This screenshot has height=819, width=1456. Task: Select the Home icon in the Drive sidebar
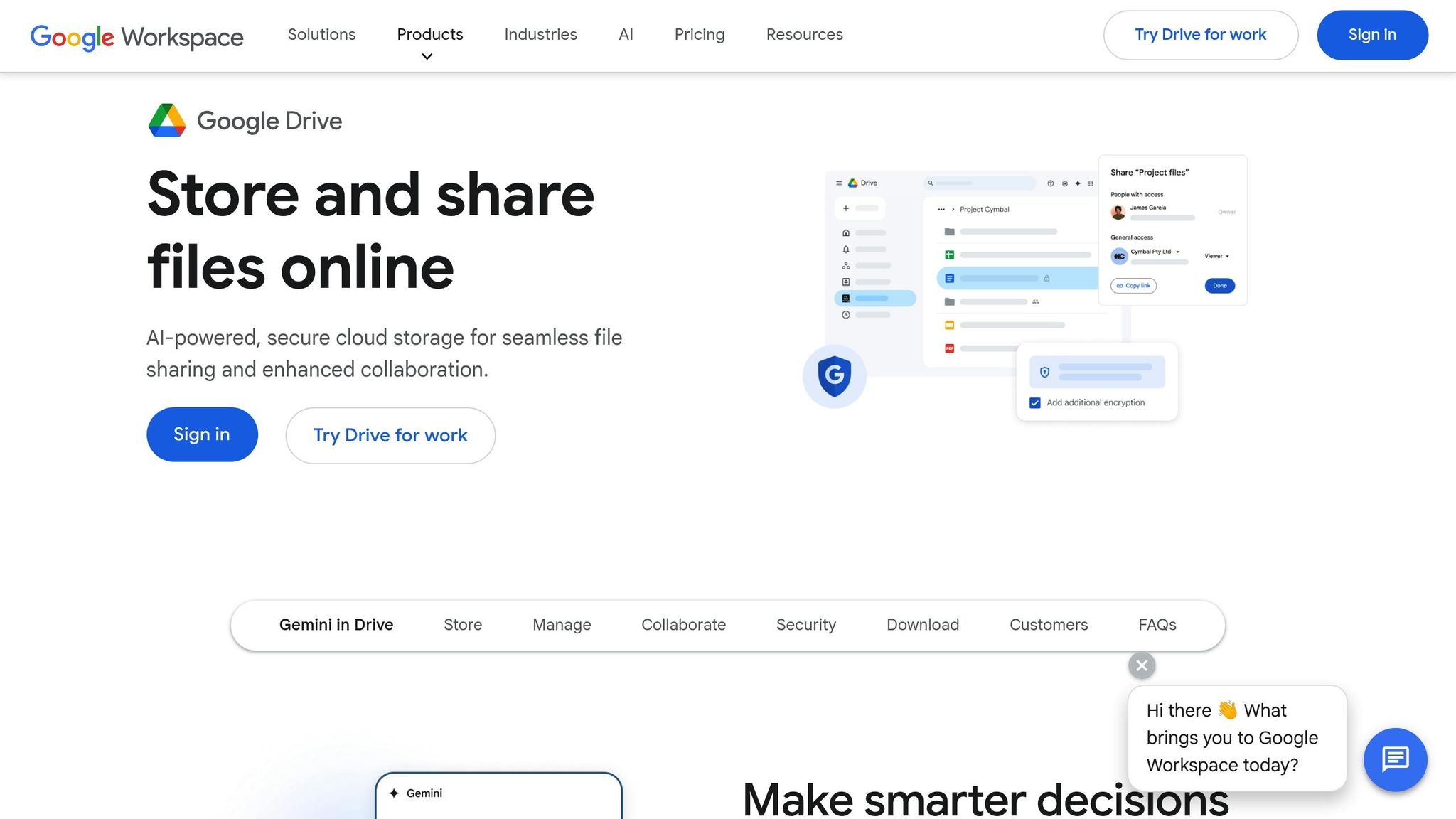click(846, 233)
